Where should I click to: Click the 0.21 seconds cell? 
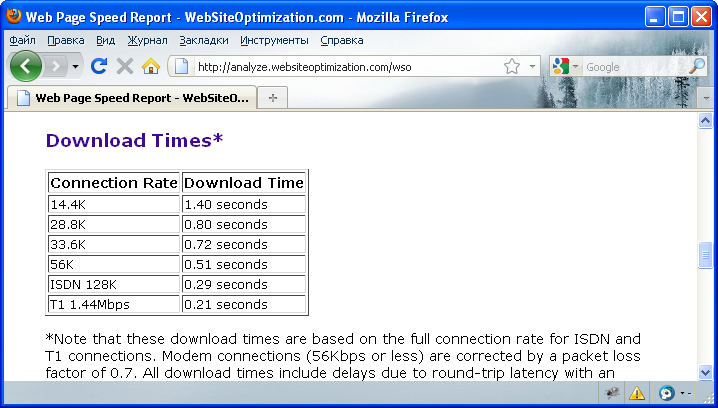[x=244, y=305]
